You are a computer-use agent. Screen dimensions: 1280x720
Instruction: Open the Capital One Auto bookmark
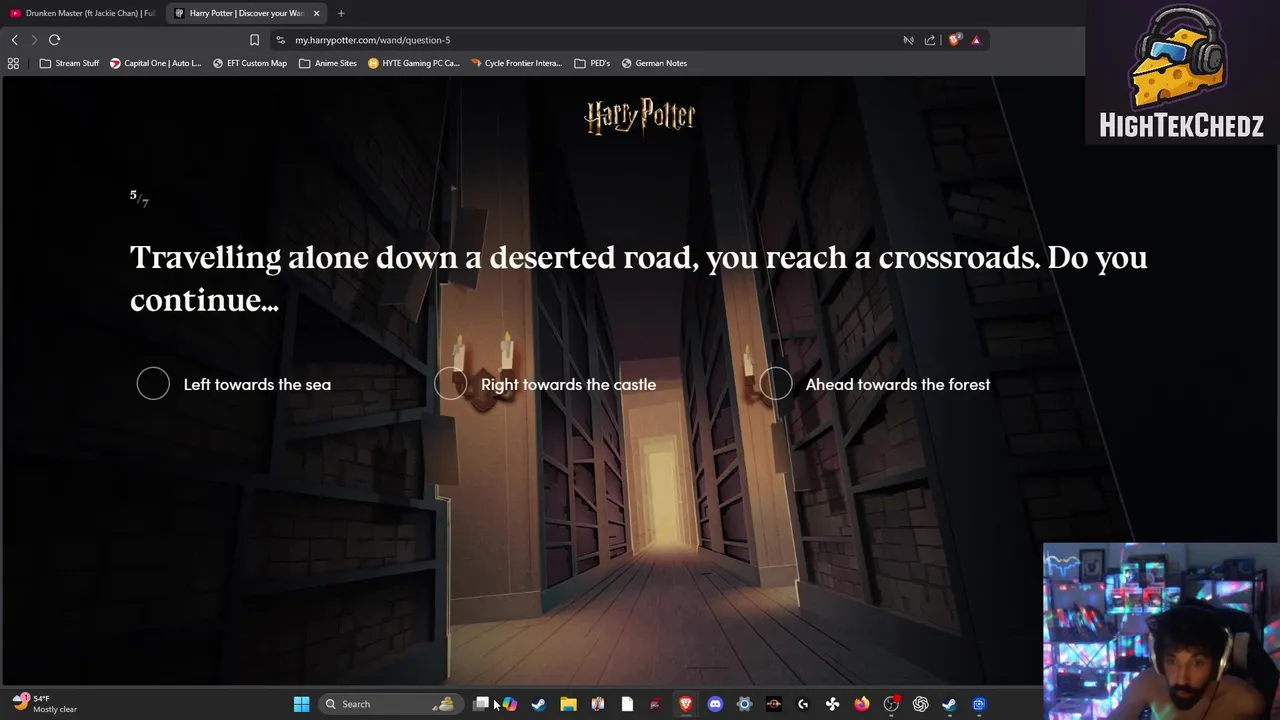(155, 63)
